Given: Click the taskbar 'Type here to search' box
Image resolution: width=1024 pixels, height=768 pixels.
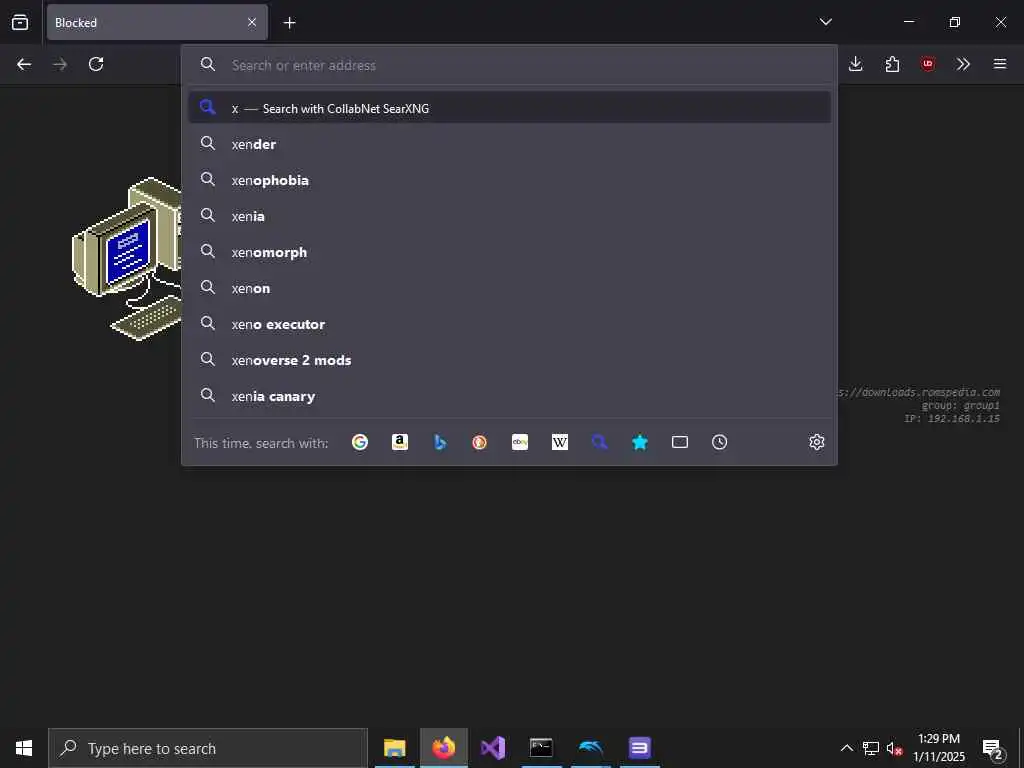Looking at the screenshot, I should [208, 748].
